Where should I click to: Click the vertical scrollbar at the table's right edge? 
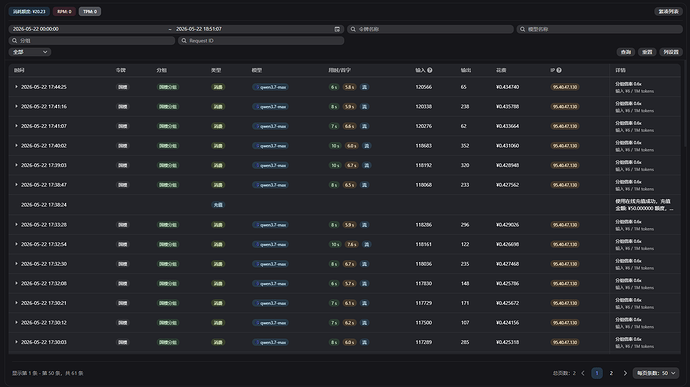685,104
